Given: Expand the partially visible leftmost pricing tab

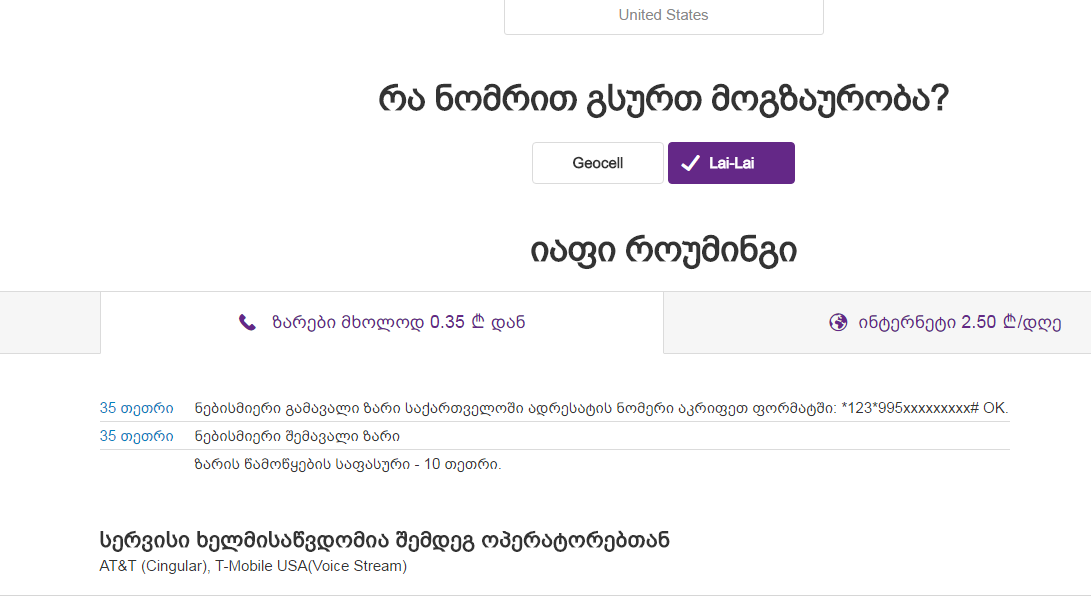Looking at the screenshot, I should 49,321.
